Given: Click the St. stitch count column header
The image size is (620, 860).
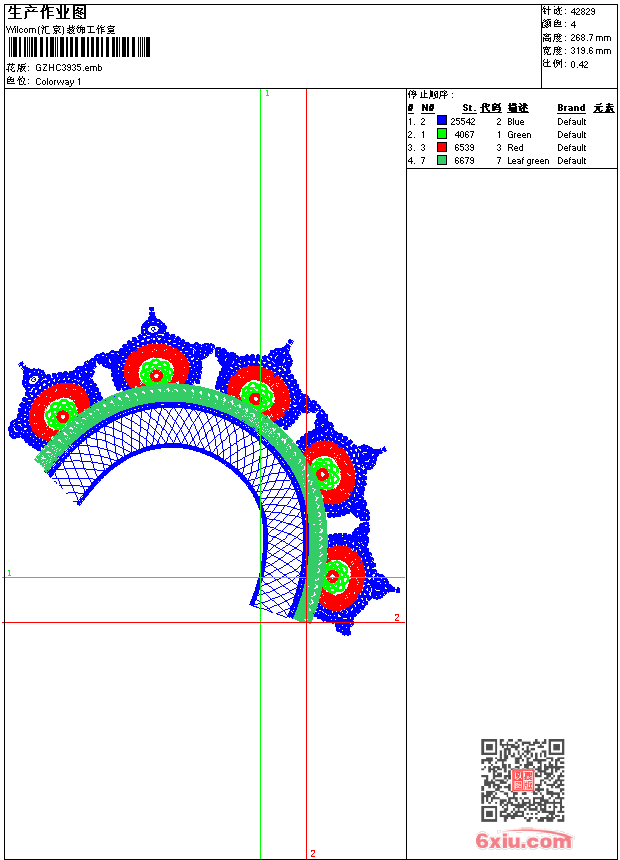Looking at the screenshot, I should point(468,108).
